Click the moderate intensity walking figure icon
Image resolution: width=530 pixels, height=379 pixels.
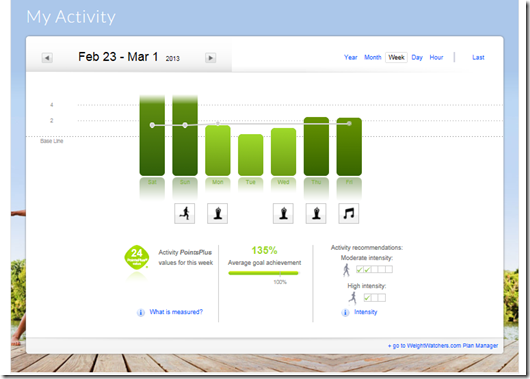click(x=346, y=270)
